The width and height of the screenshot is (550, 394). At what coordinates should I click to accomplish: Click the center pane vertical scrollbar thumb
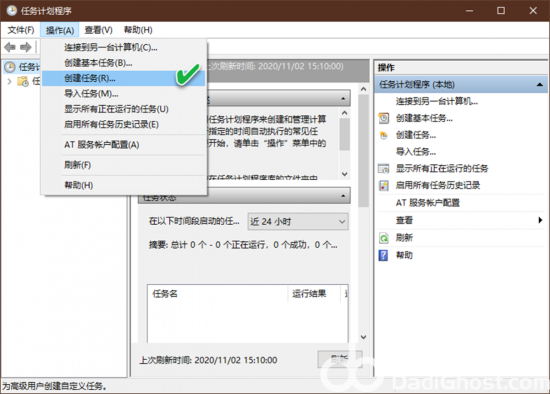(x=363, y=151)
